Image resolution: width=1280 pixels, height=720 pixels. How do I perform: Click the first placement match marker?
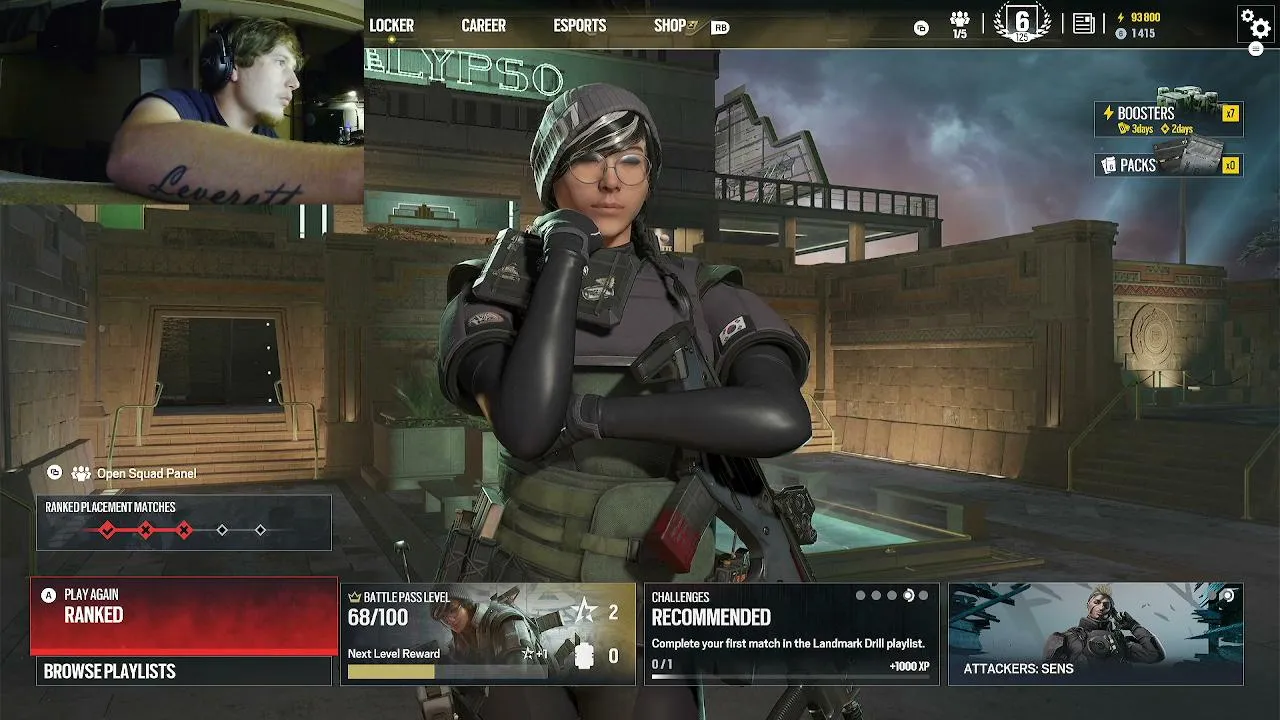(108, 530)
